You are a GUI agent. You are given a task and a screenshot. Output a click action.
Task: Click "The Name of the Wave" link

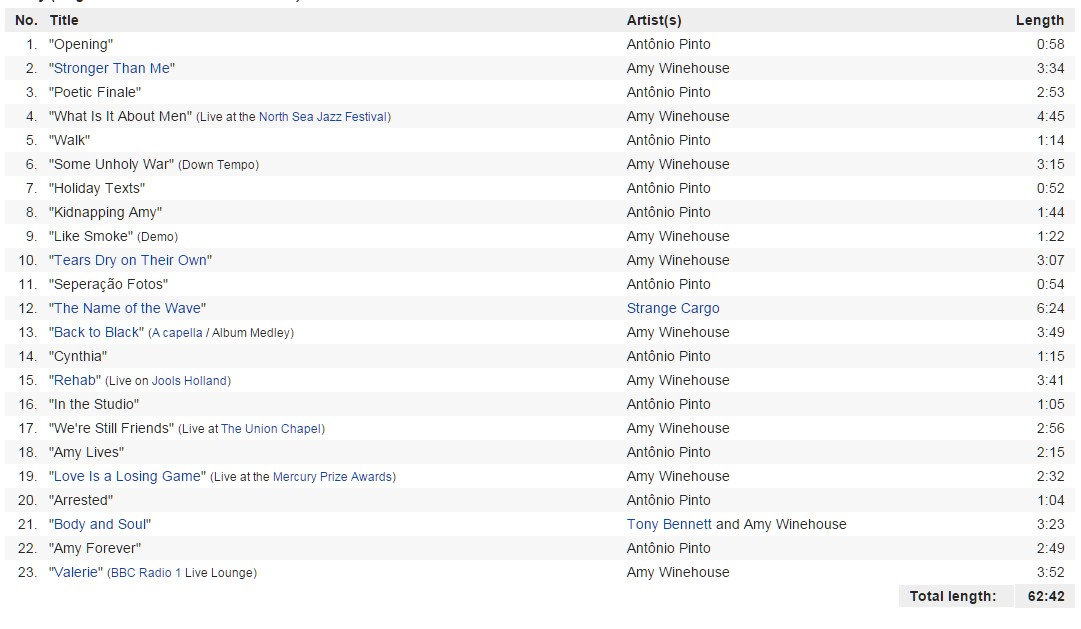click(x=129, y=308)
